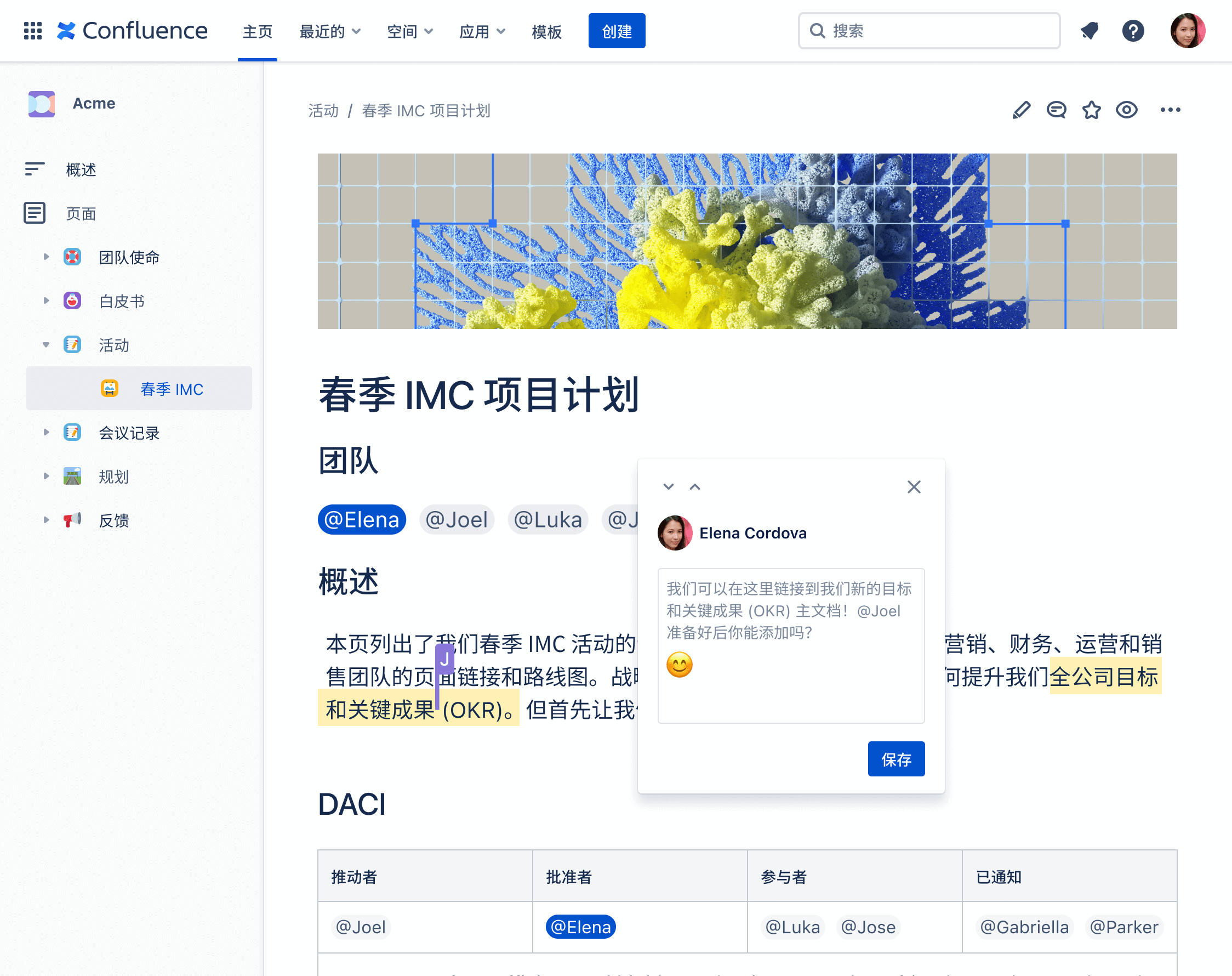
Task: Click the edit pencil icon
Action: [1020, 110]
